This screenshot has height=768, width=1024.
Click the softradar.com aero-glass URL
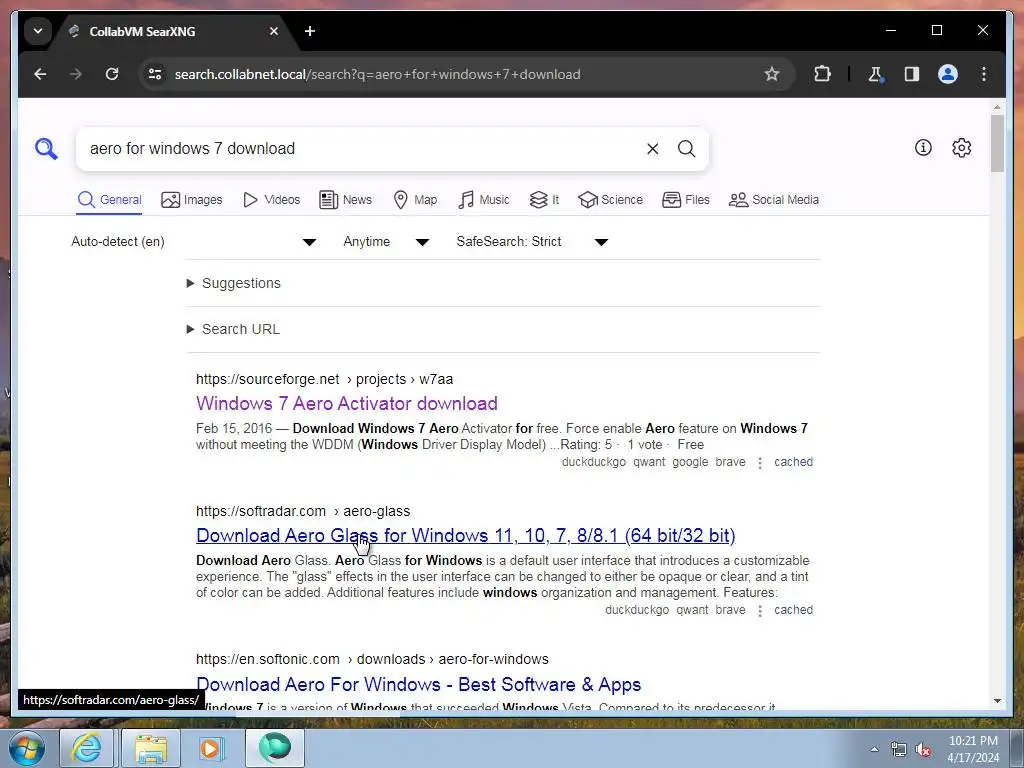303,511
